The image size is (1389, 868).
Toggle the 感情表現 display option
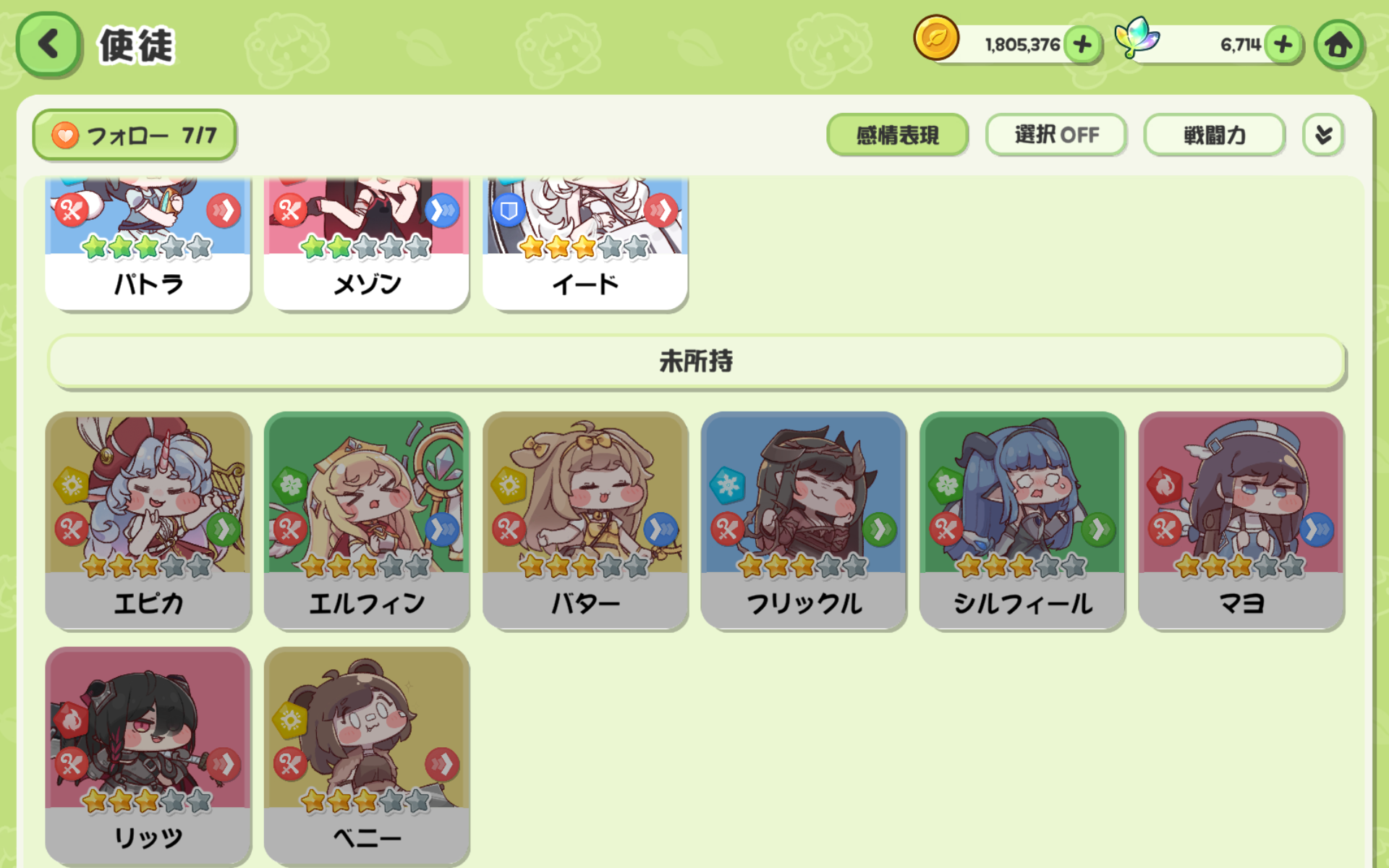tap(897, 135)
